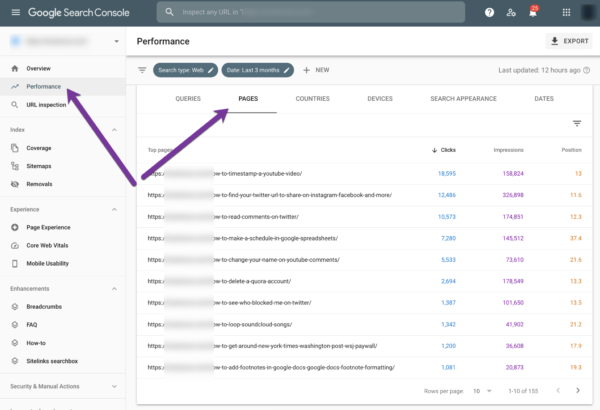Open the Google apps grid icon

(x=566, y=12)
